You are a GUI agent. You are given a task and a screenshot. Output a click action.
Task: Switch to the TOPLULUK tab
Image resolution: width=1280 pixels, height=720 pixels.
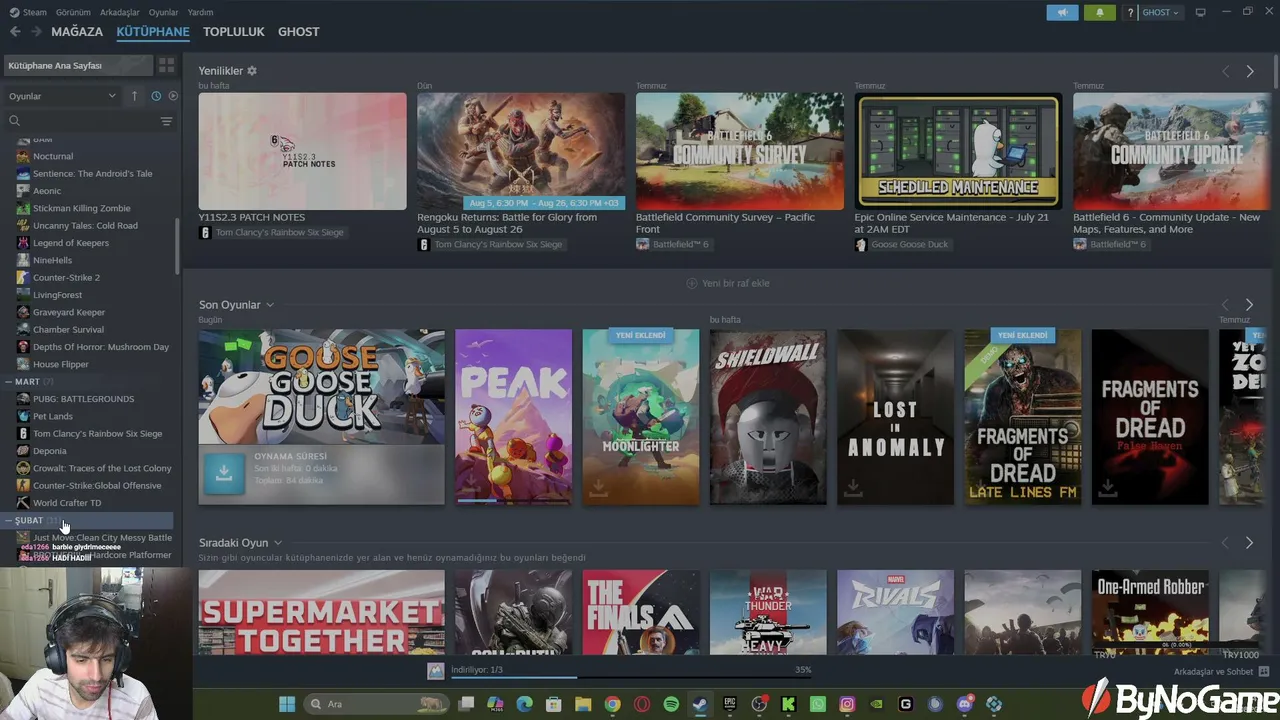pyautogui.click(x=234, y=32)
